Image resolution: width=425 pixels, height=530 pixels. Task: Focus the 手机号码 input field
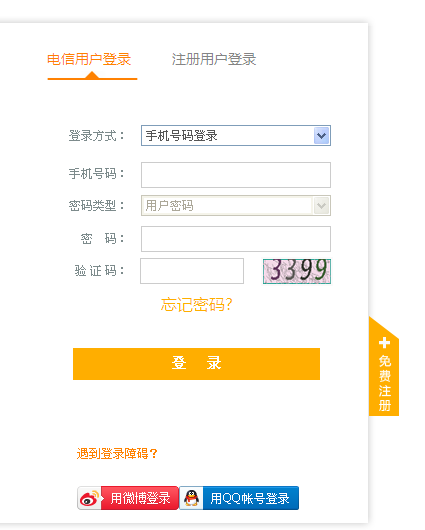(x=236, y=175)
